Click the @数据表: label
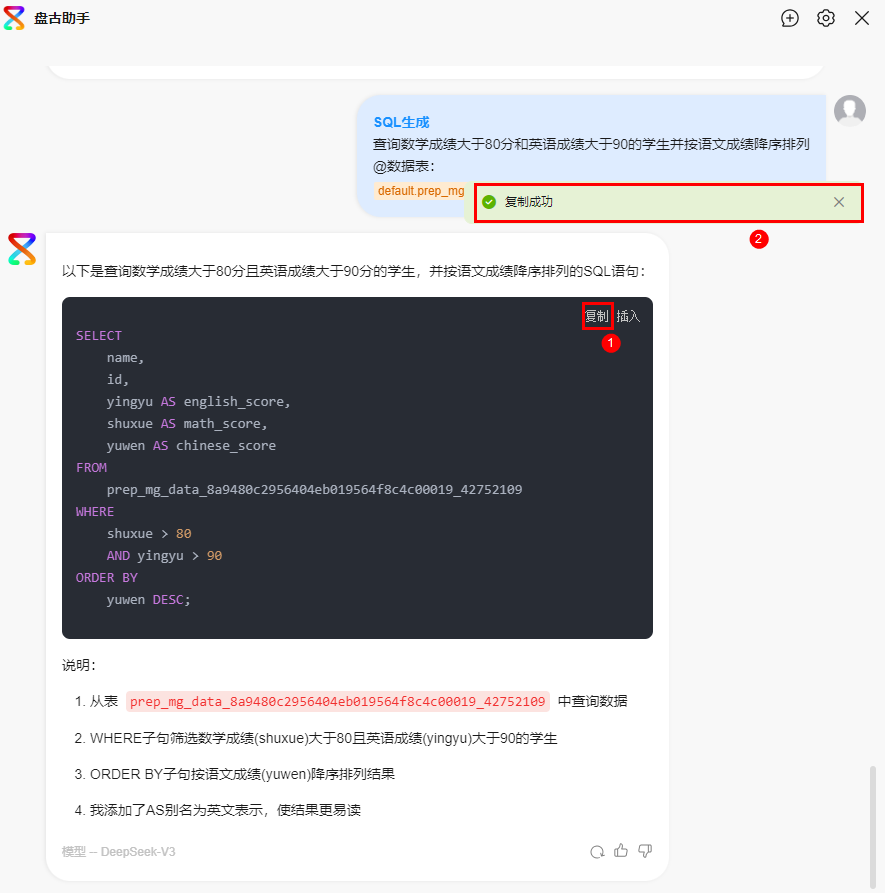Screen dimensions: 885x893 coord(404,167)
